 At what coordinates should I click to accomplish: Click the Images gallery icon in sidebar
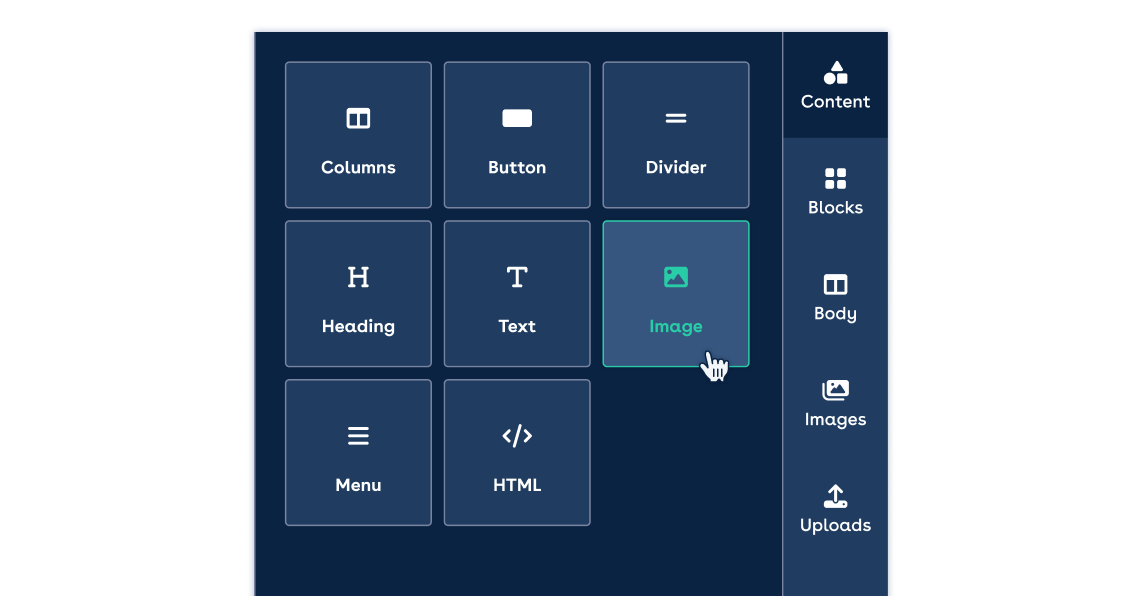point(835,390)
